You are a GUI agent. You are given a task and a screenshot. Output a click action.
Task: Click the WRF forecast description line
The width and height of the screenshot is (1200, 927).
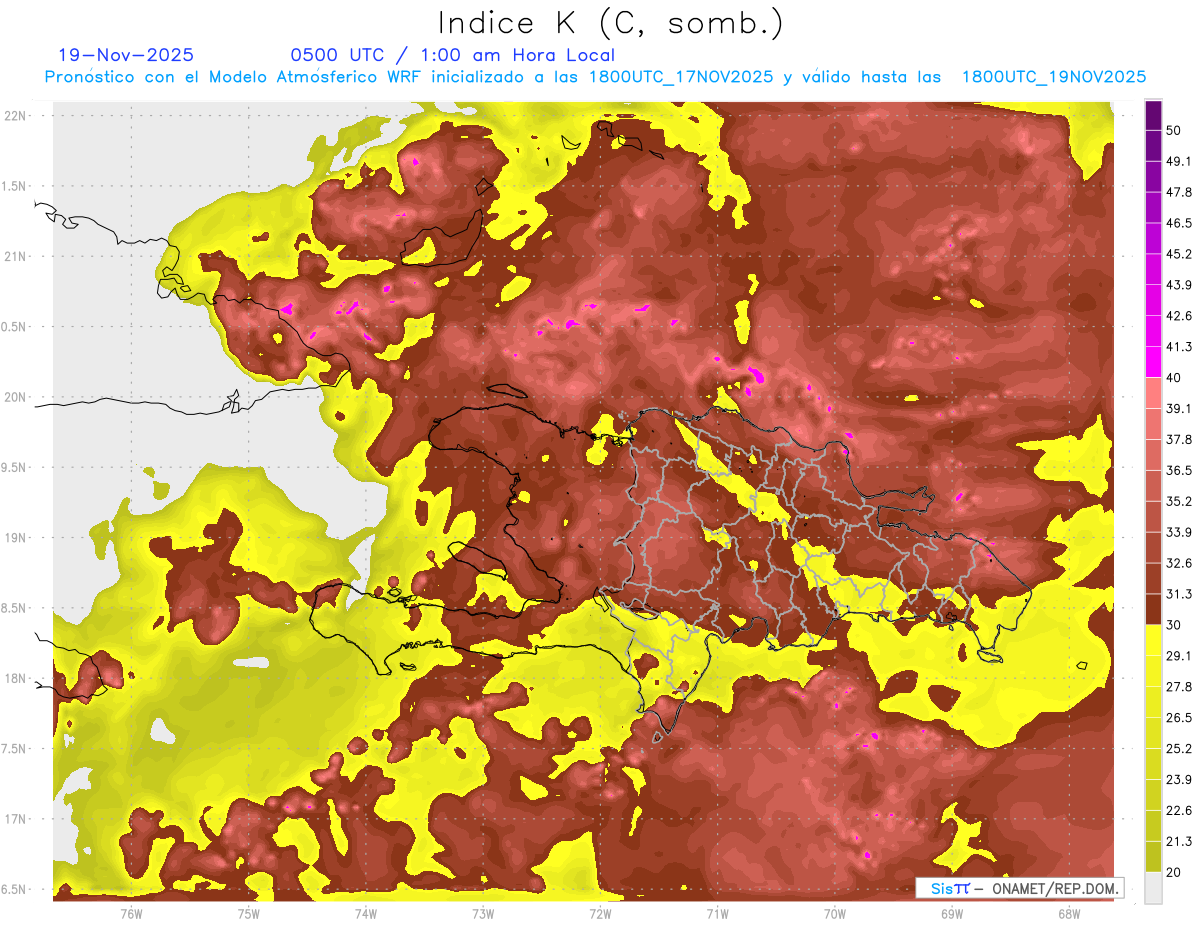click(x=595, y=77)
